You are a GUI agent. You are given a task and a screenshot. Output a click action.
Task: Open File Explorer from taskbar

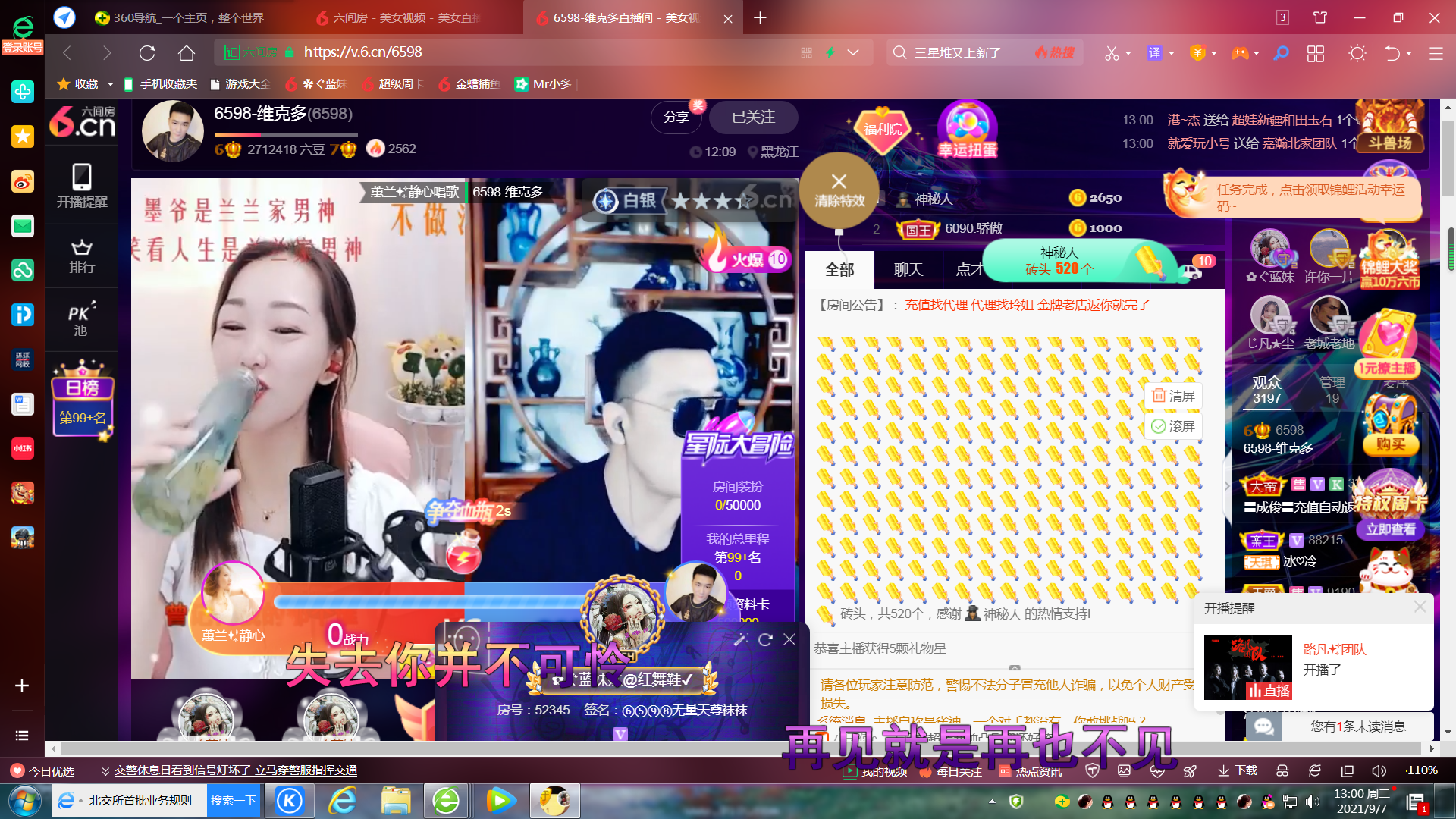pos(396,801)
